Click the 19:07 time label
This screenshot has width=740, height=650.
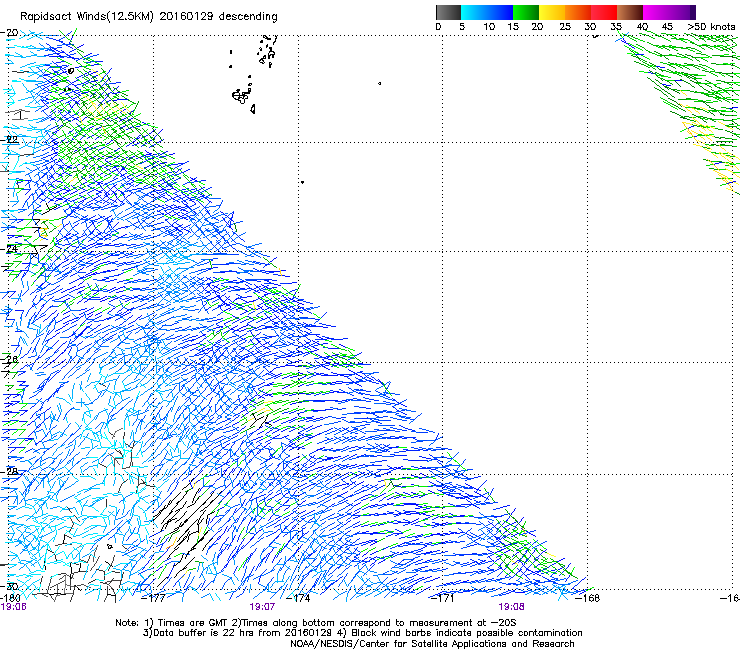[262, 607]
